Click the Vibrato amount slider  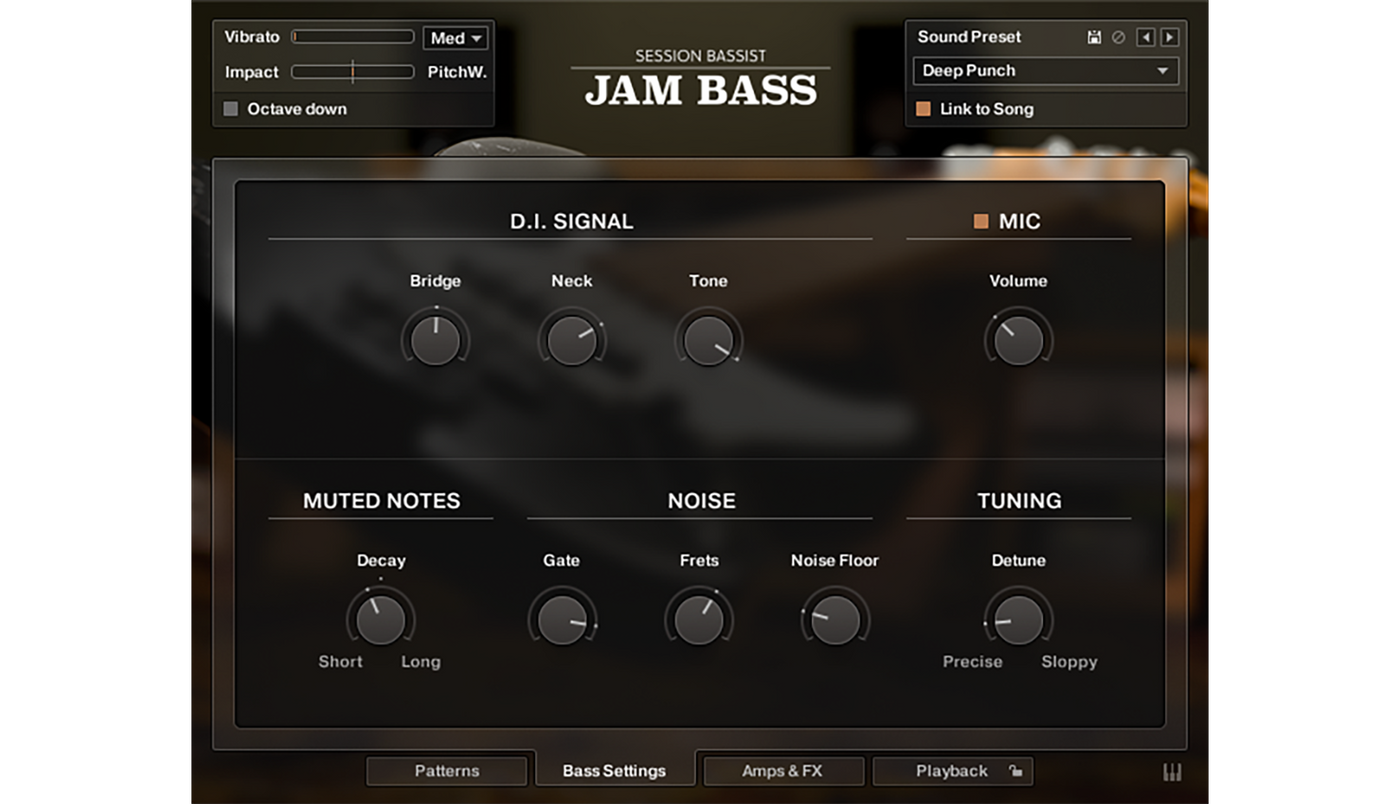353,37
